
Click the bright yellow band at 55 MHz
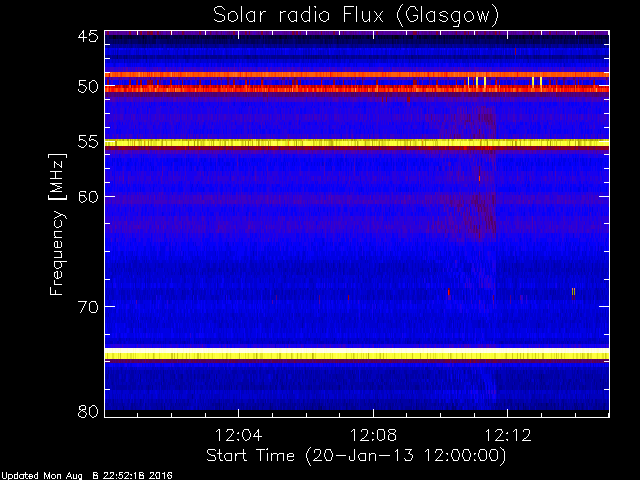click(357, 143)
